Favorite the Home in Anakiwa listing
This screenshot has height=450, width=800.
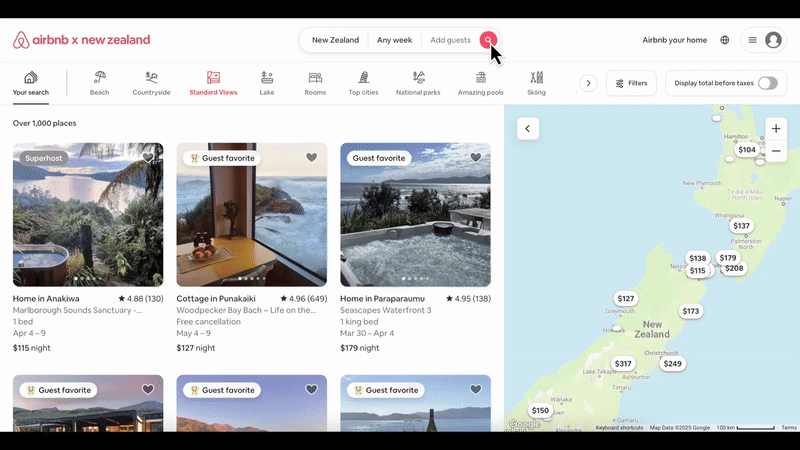tap(148, 158)
